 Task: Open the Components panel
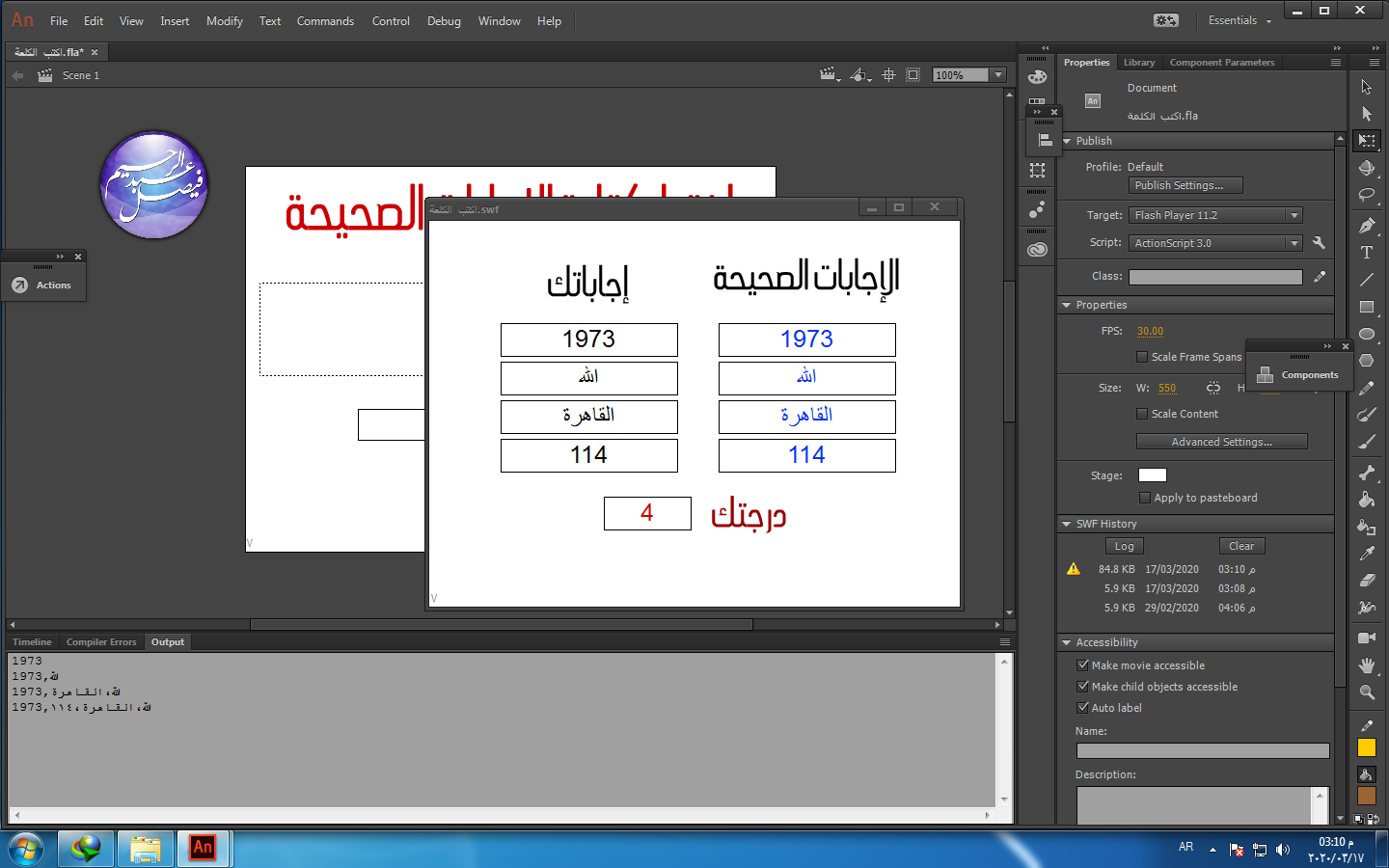pos(1298,375)
